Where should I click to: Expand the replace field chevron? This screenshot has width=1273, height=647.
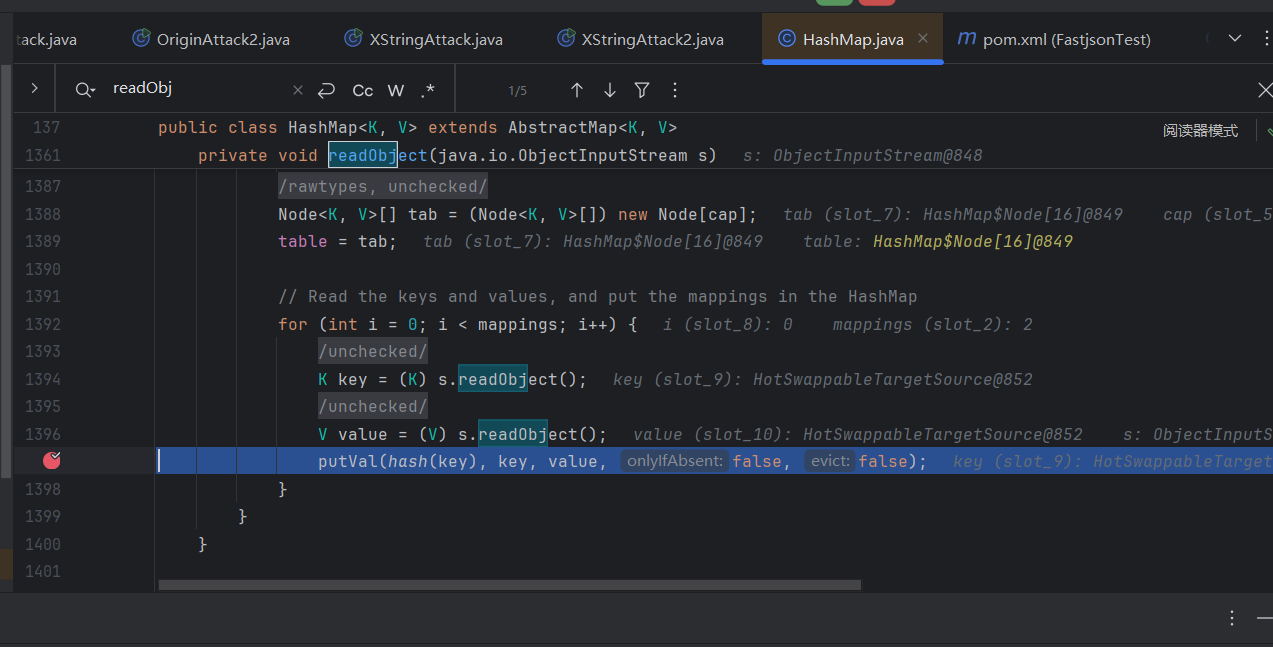click(34, 89)
